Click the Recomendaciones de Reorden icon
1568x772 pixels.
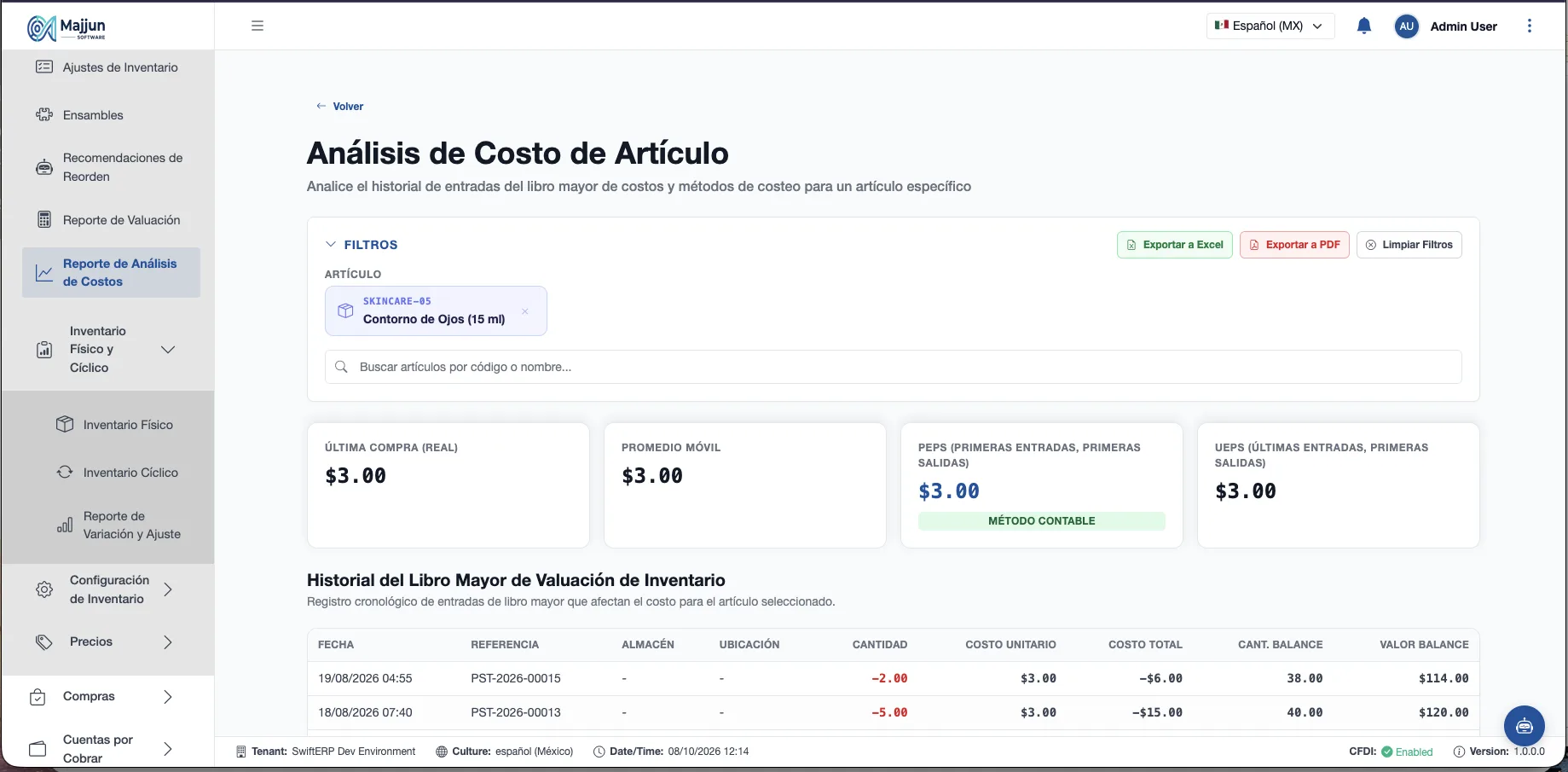click(44, 167)
